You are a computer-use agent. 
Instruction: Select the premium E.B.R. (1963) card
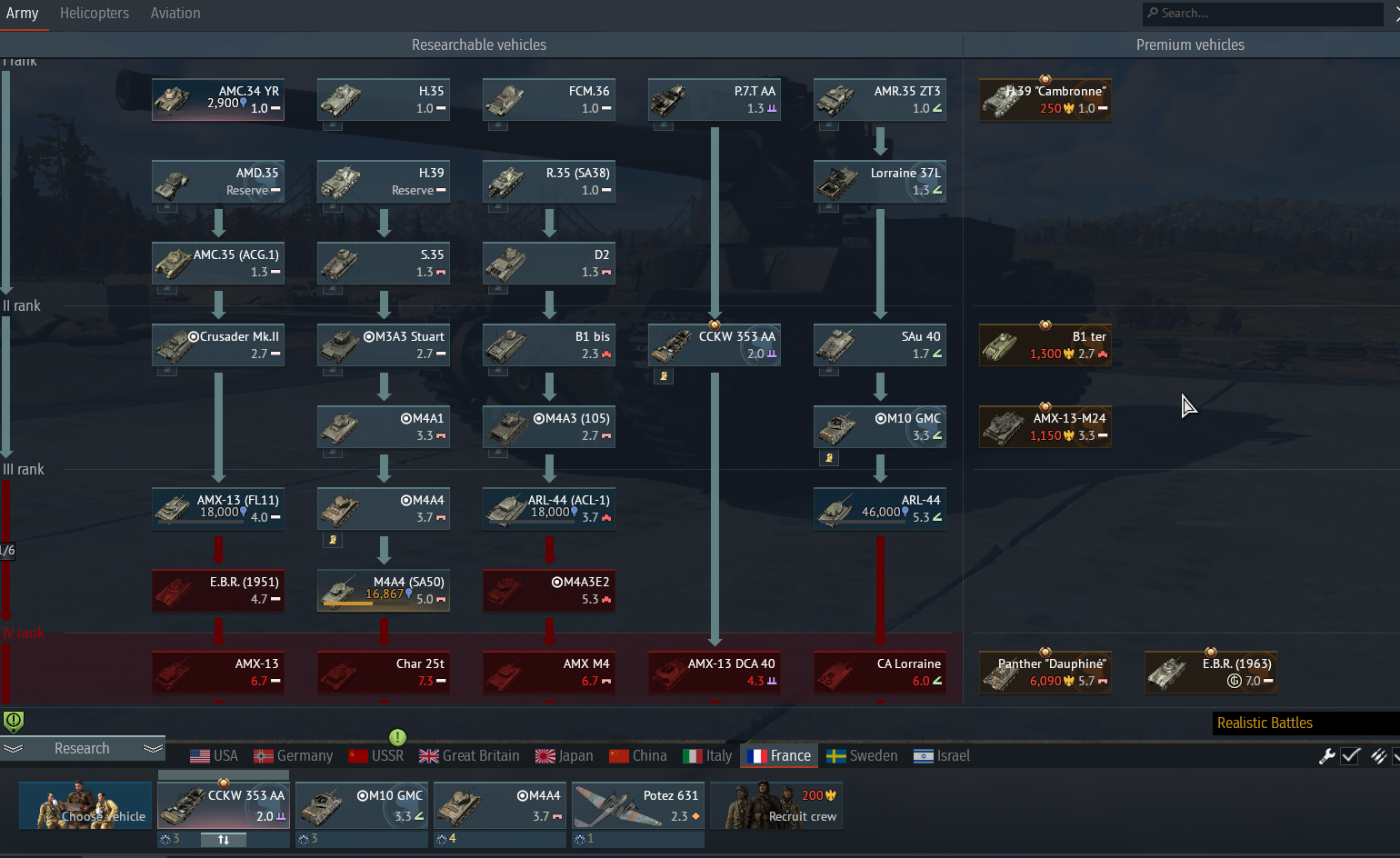click(x=1211, y=673)
